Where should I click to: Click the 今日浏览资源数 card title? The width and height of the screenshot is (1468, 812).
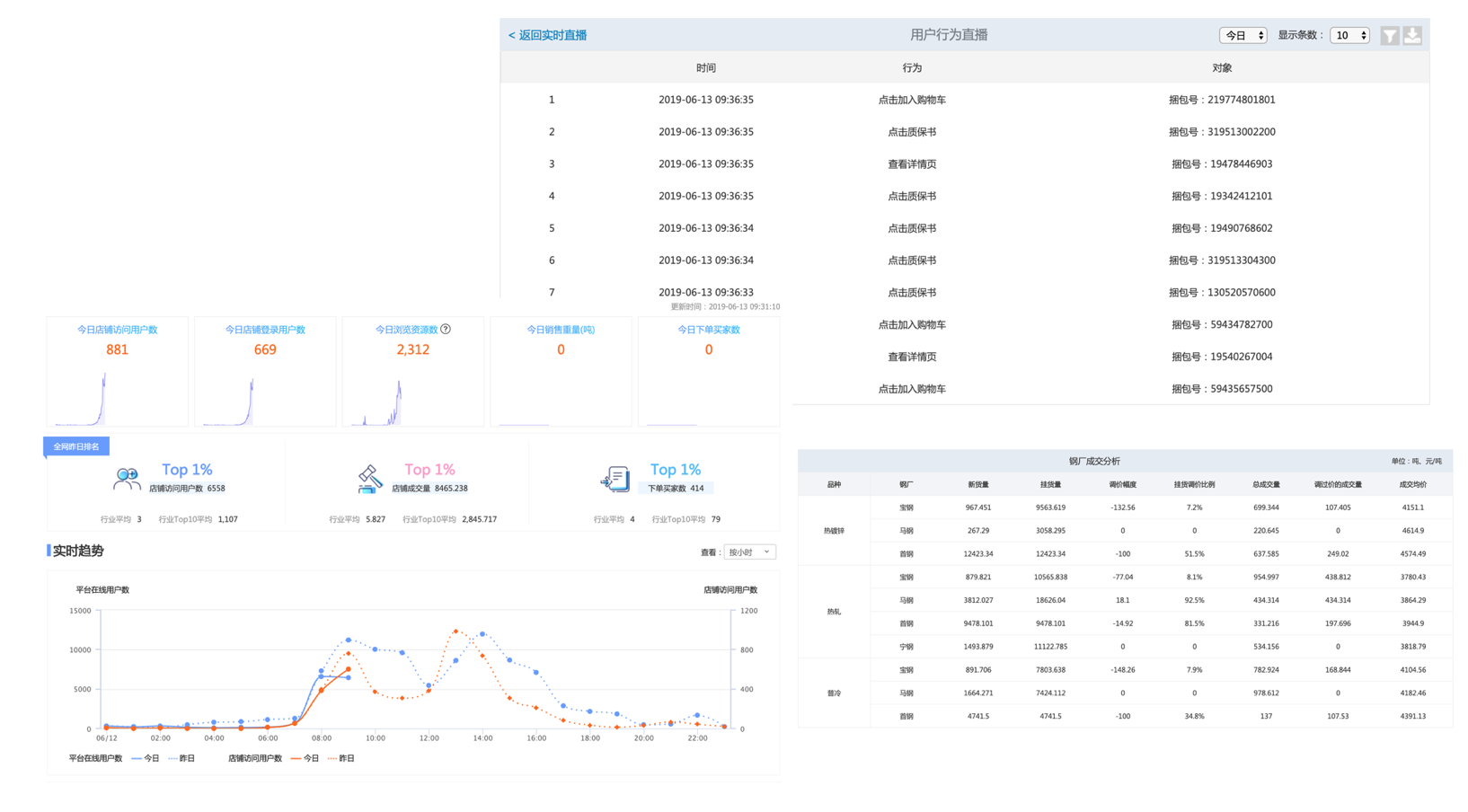(x=406, y=330)
